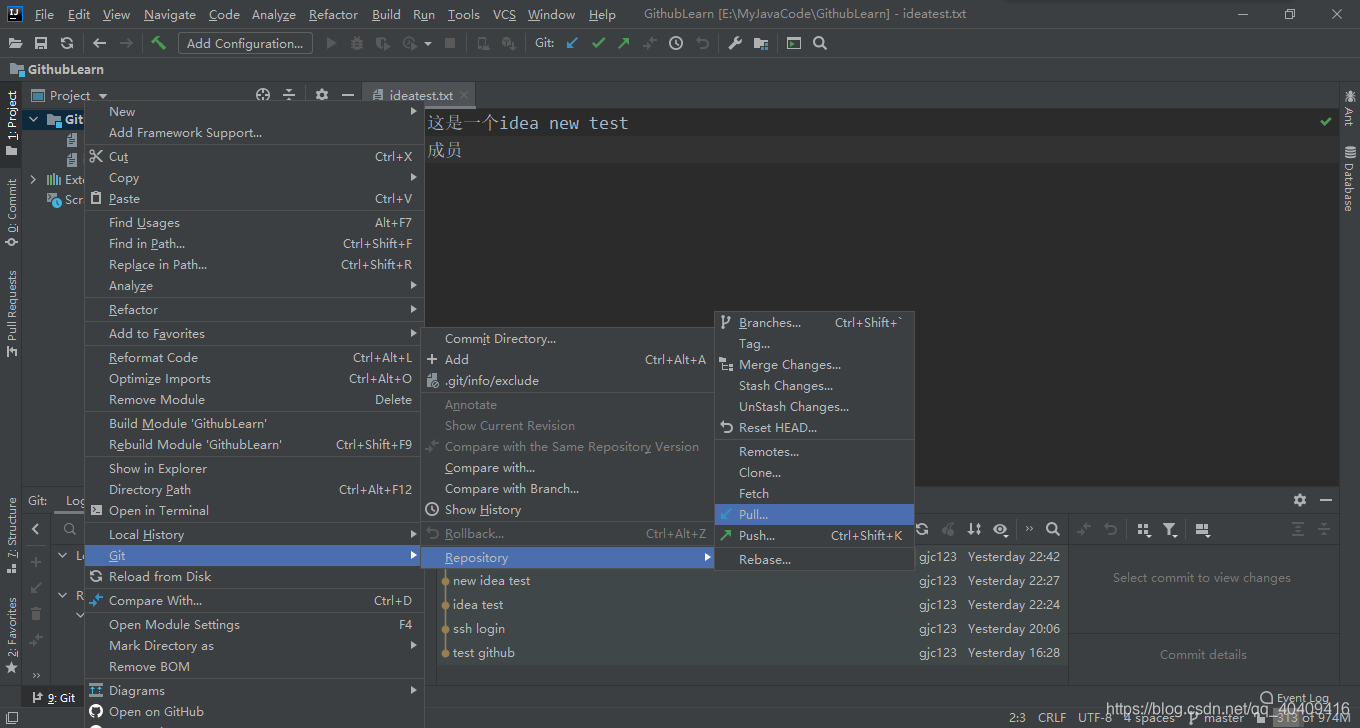Open the Refactor menu in the menu bar
1360x728 pixels.
(x=333, y=15)
